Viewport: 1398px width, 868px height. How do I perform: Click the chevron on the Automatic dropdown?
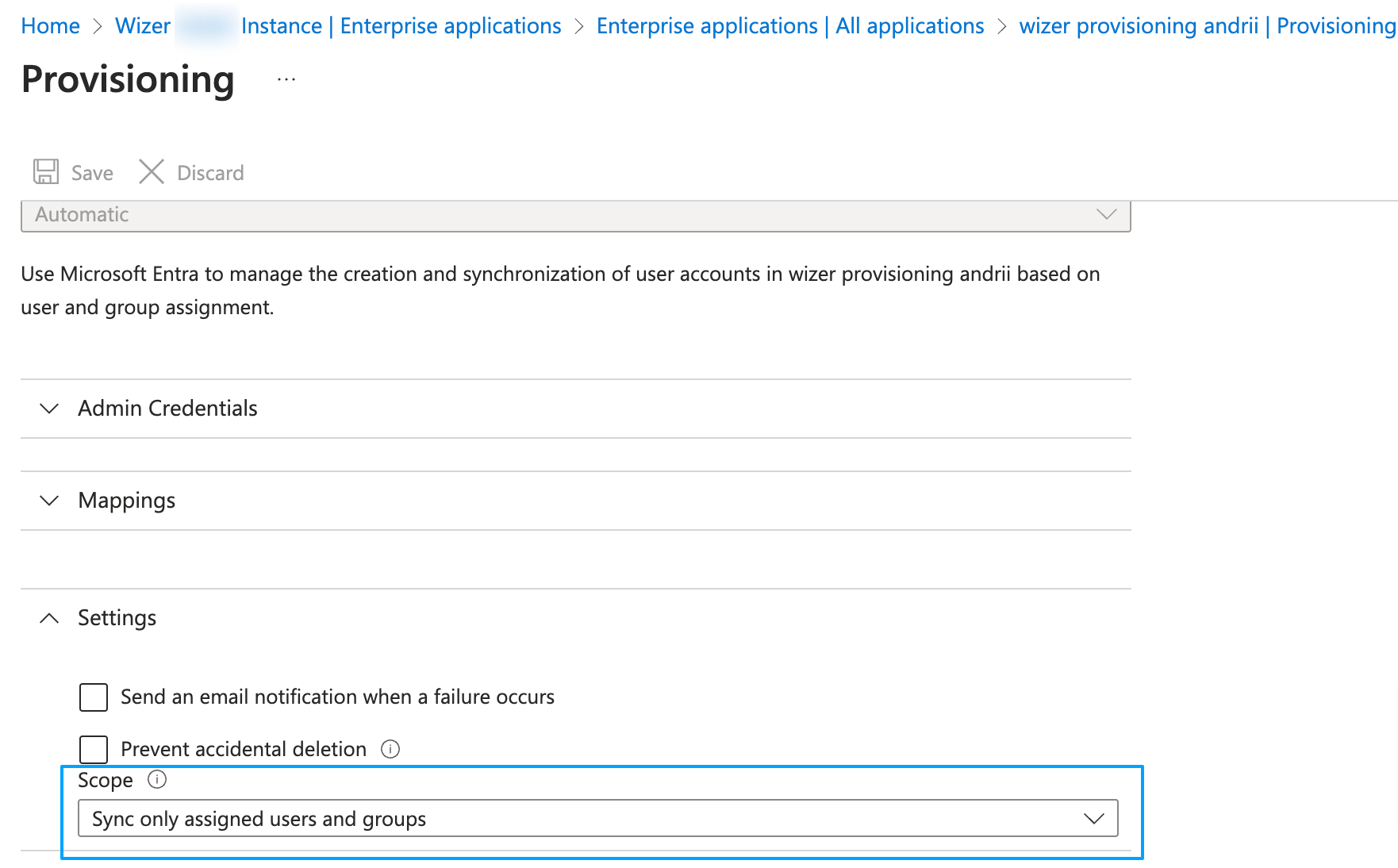pos(1105,214)
